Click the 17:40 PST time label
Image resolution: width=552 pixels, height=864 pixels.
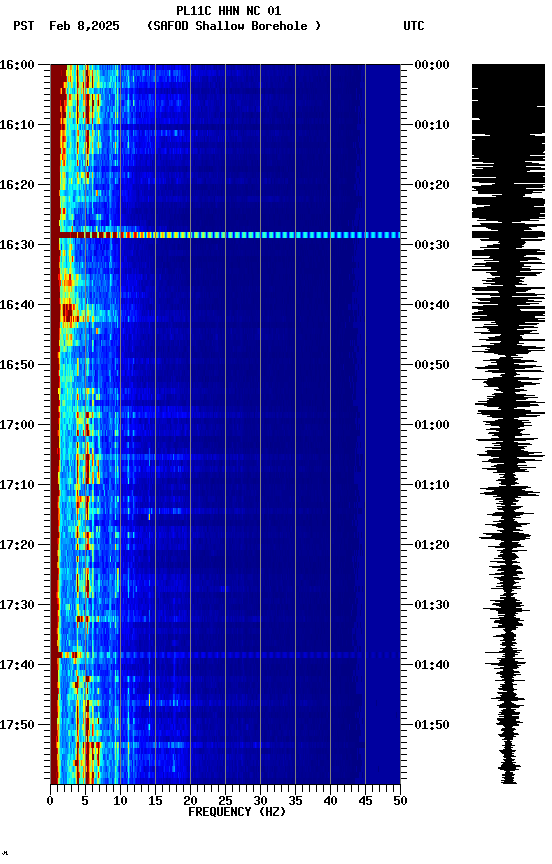pos(17,666)
